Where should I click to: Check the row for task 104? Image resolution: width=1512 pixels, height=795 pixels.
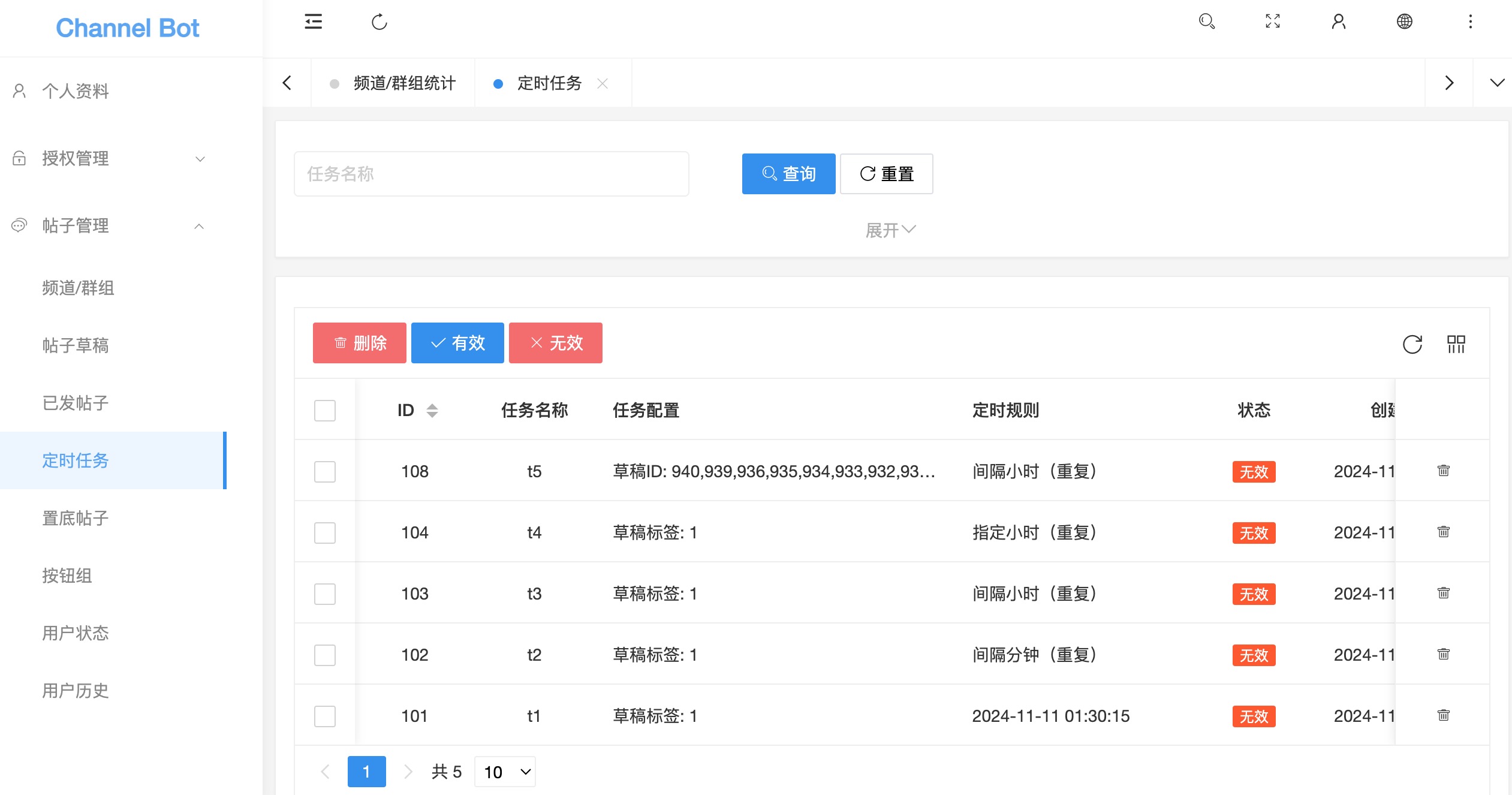point(325,533)
